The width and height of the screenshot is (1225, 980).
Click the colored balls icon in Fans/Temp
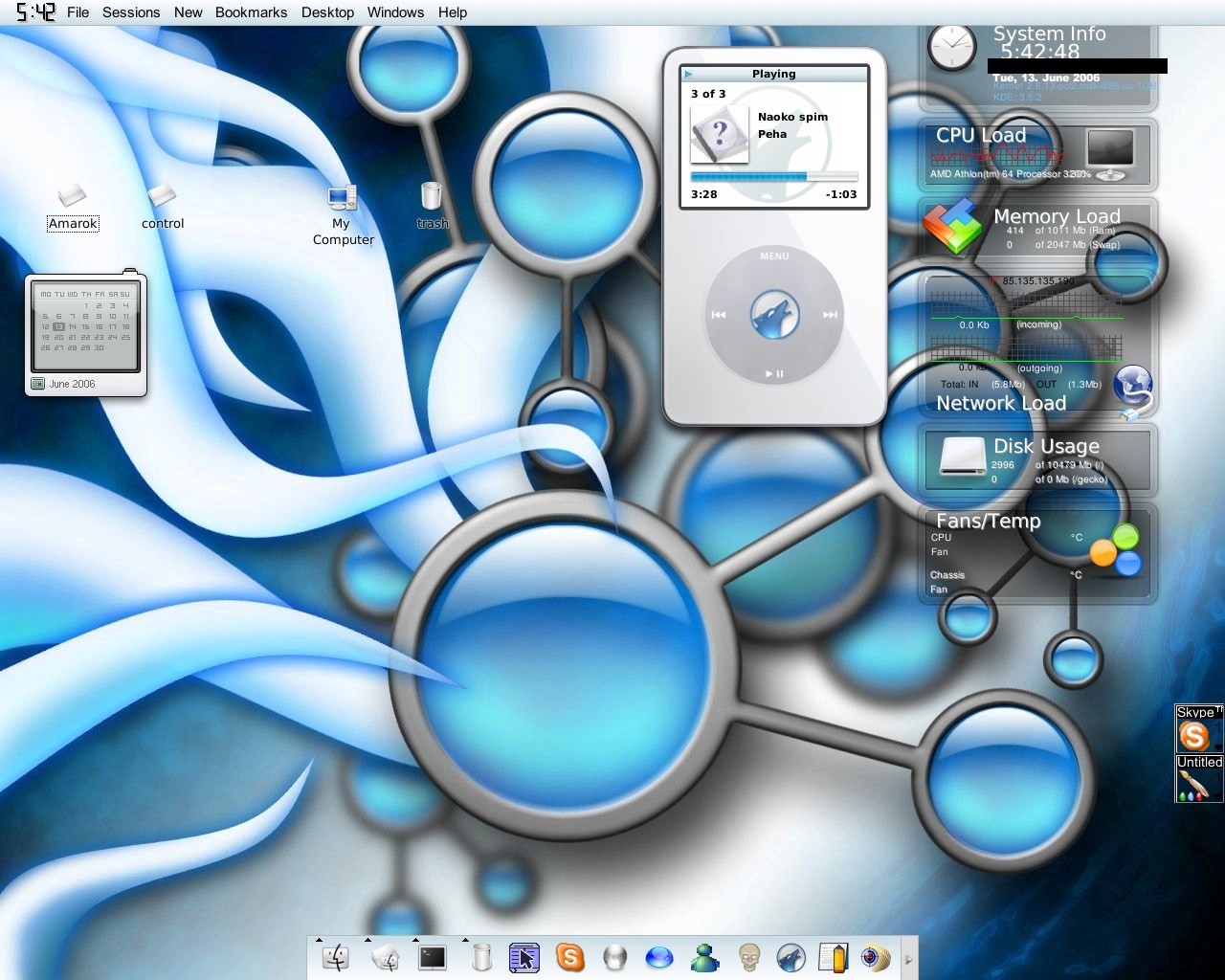pos(1117,549)
